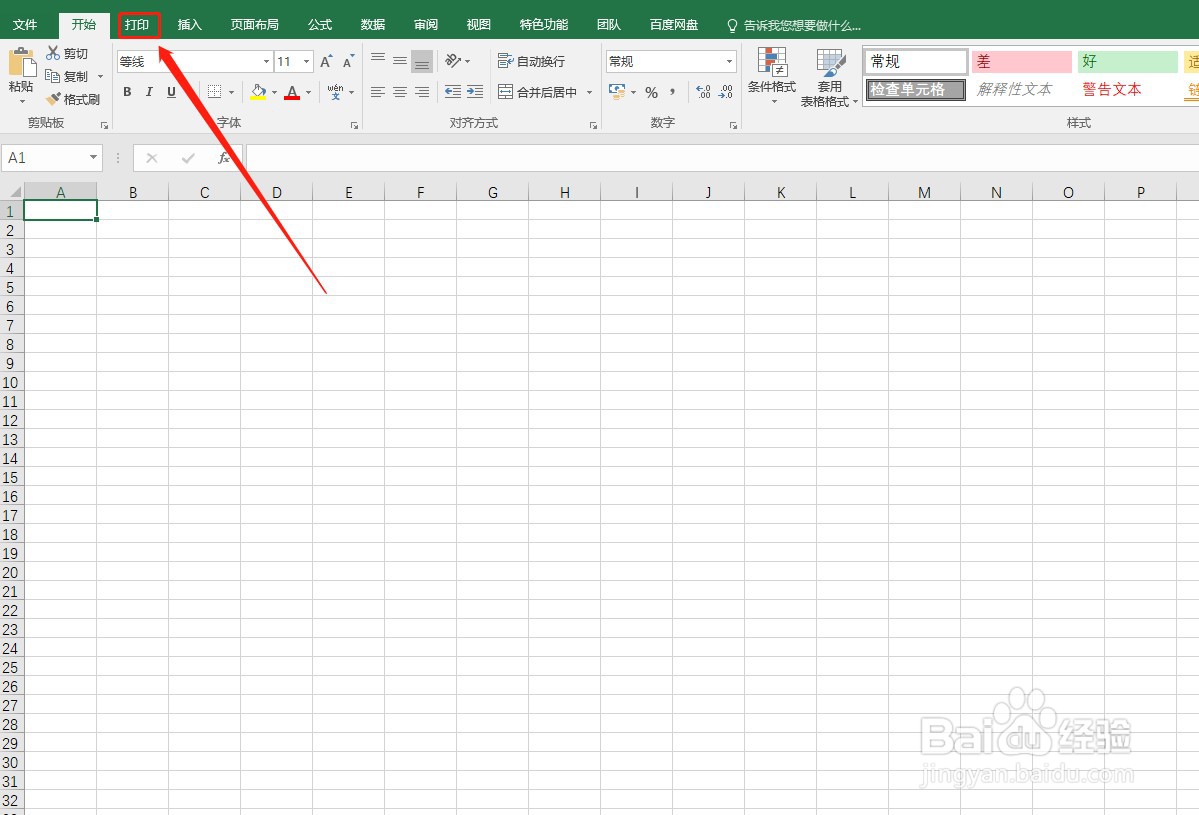Click the top align icon
This screenshot has width=1199, height=815.
tap(378, 60)
